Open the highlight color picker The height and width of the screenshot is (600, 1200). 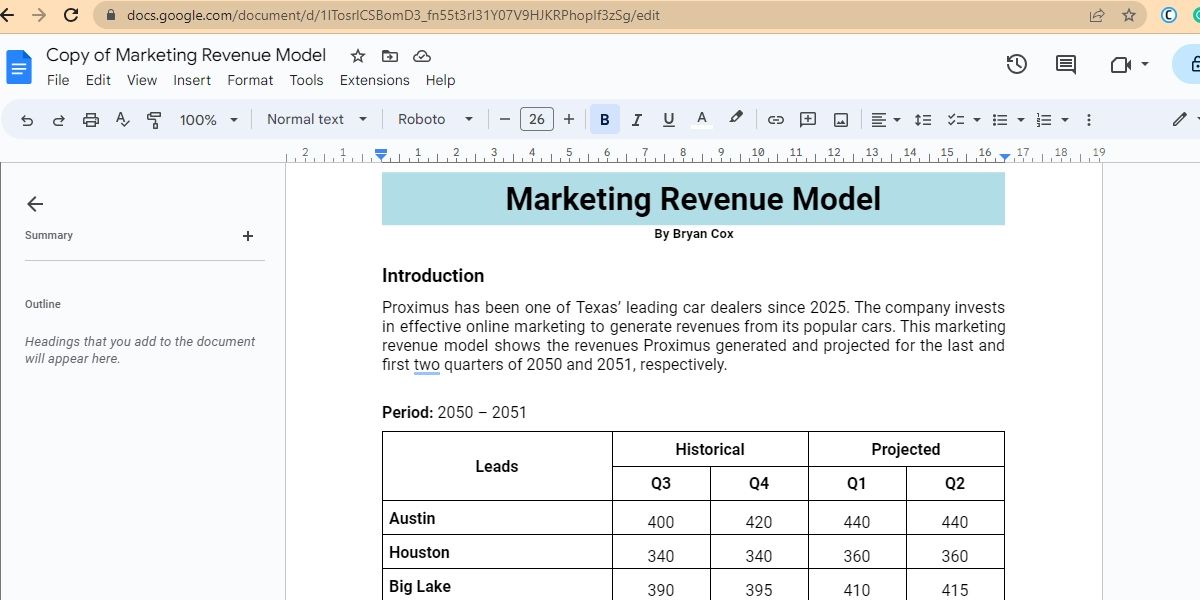tap(736, 119)
